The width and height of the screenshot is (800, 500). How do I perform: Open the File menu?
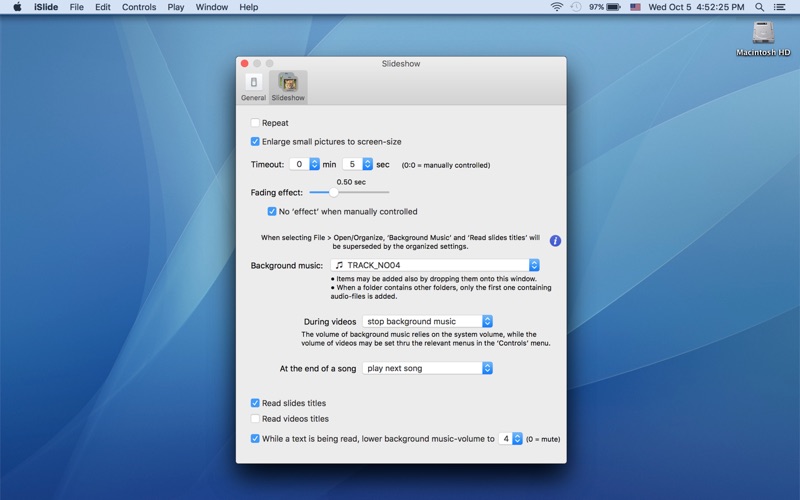pyautogui.click(x=77, y=7)
